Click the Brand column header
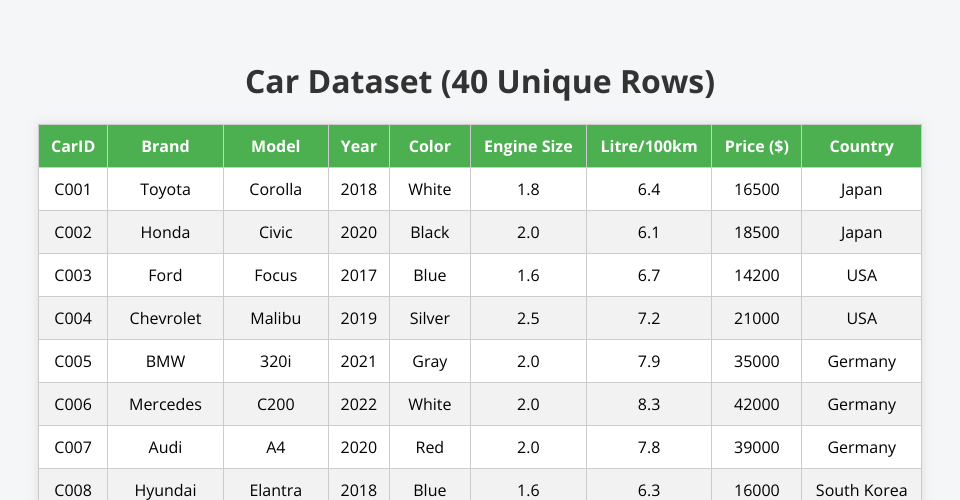This screenshot has width=960, height=500. click(x=165, y=146)
